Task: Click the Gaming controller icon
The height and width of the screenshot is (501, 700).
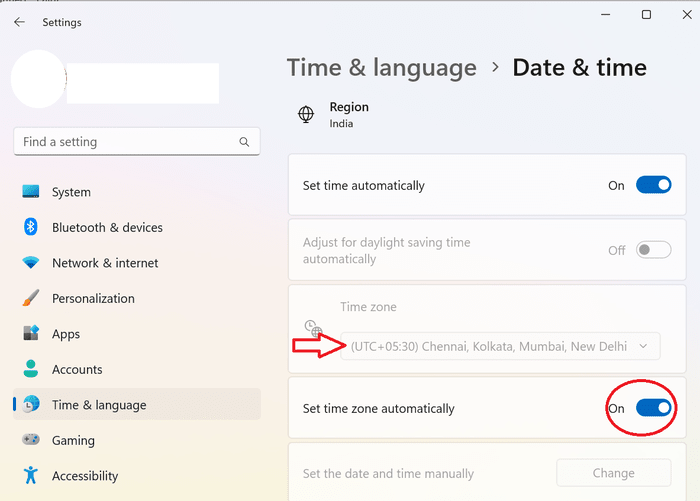Action: pos(31,439)
